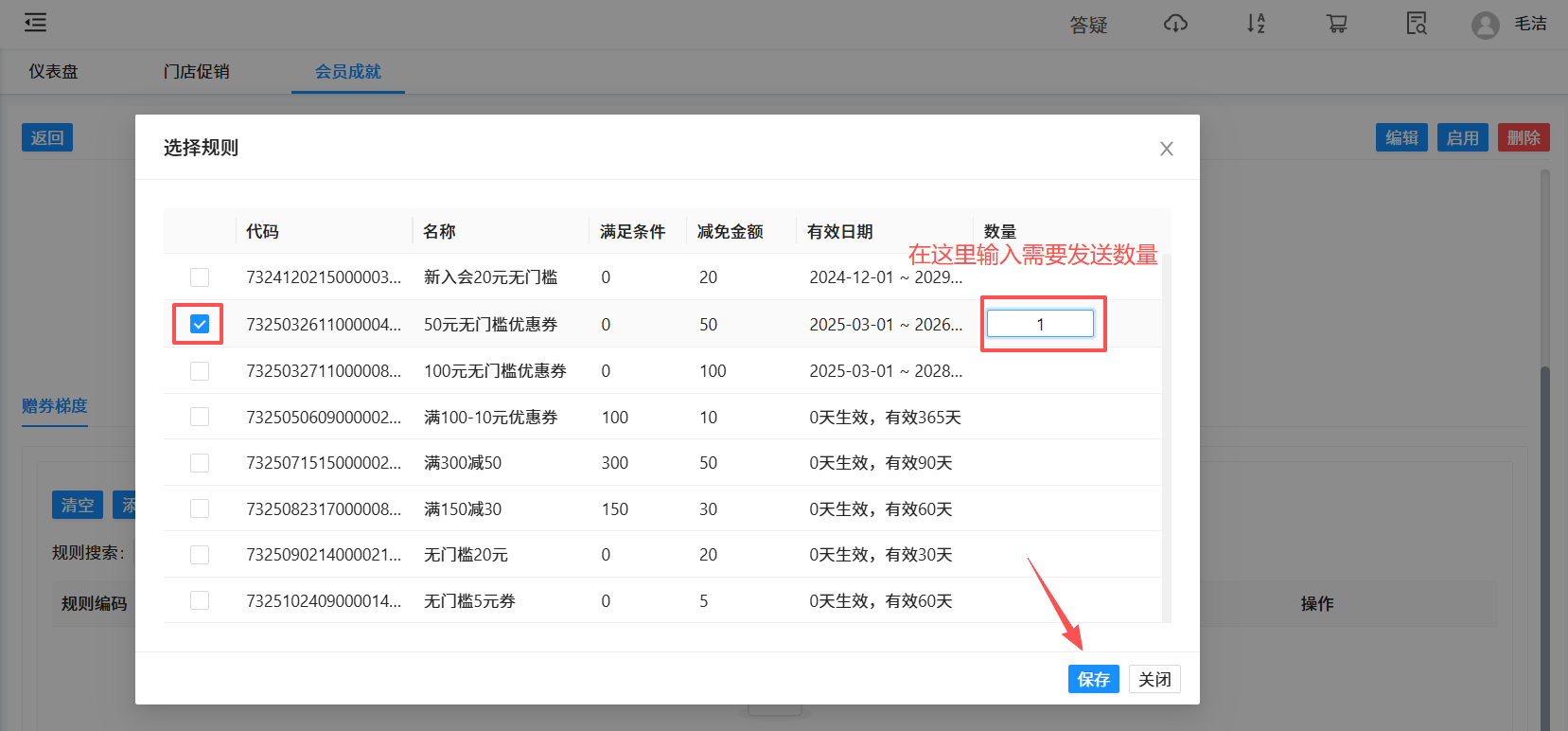The image size is (1568, 731).
Task: Click the 返回 button
Action: click(x=47, y=138)
